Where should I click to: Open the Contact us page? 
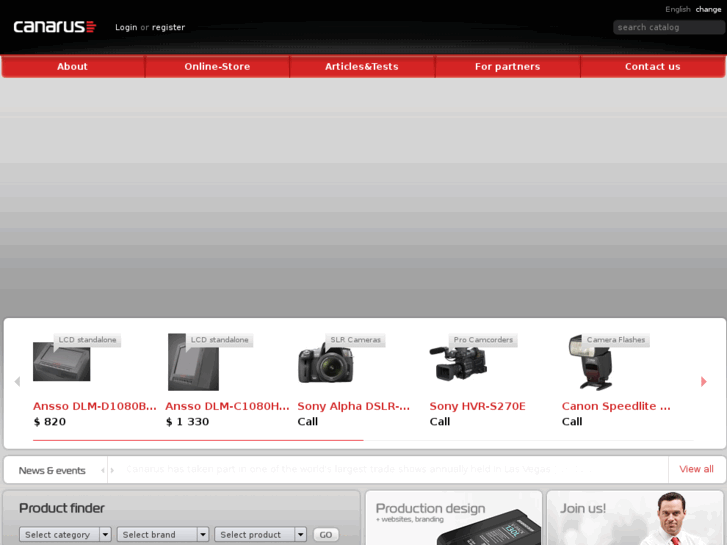[652, 66]
